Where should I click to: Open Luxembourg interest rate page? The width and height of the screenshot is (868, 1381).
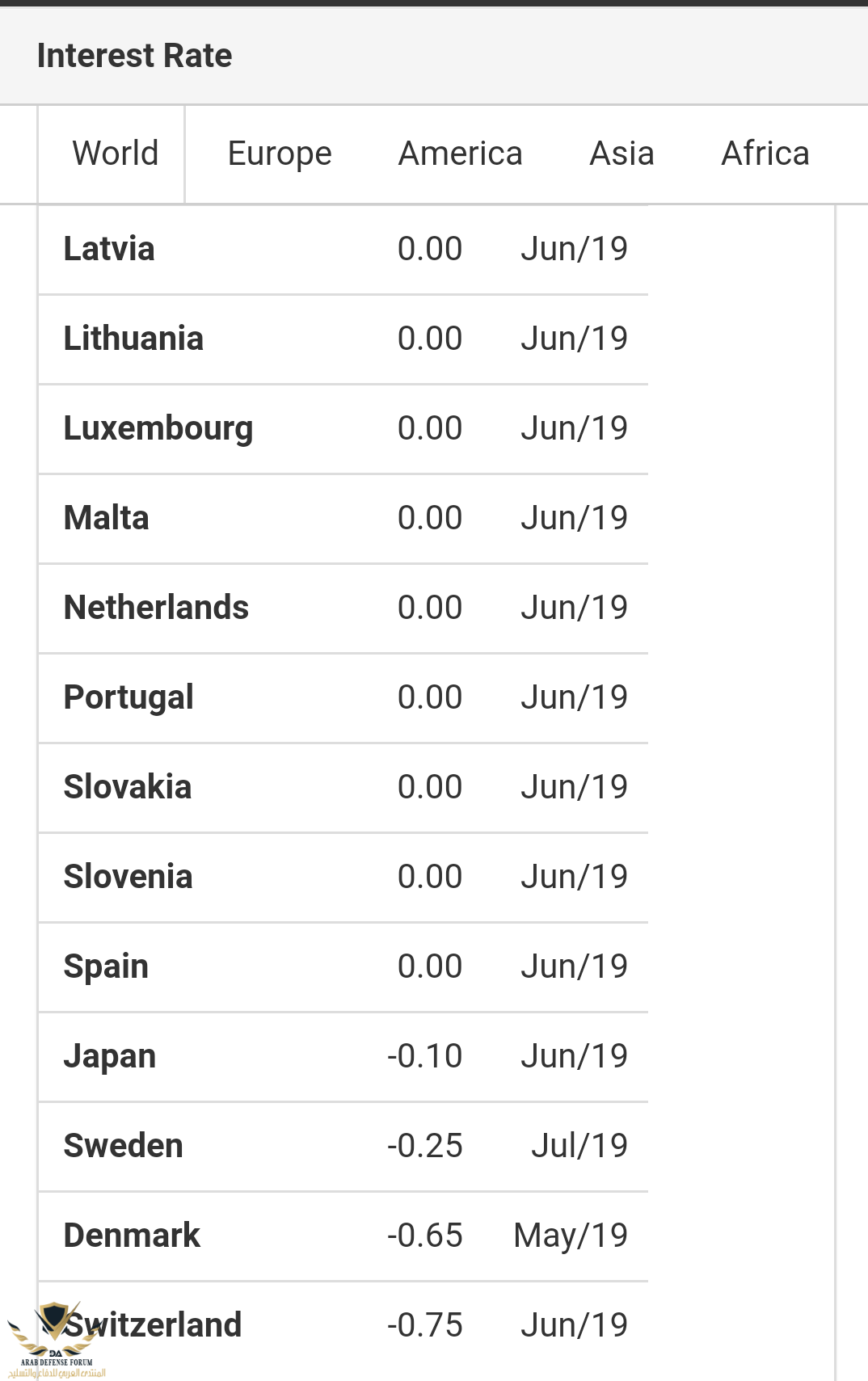pyautogui.click(x=158, y=428)
